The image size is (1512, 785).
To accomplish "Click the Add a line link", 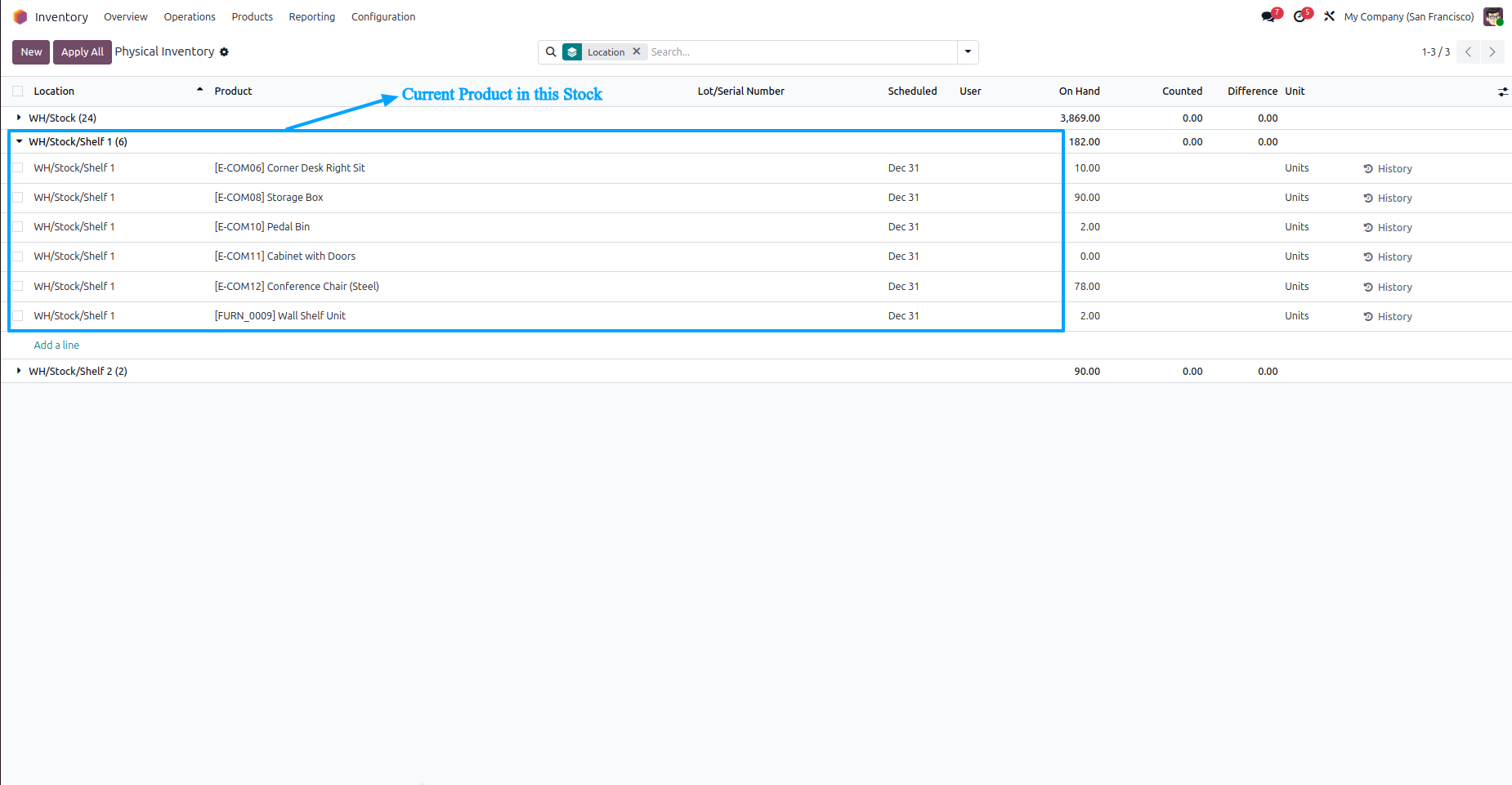I will [x=56, y=346].
